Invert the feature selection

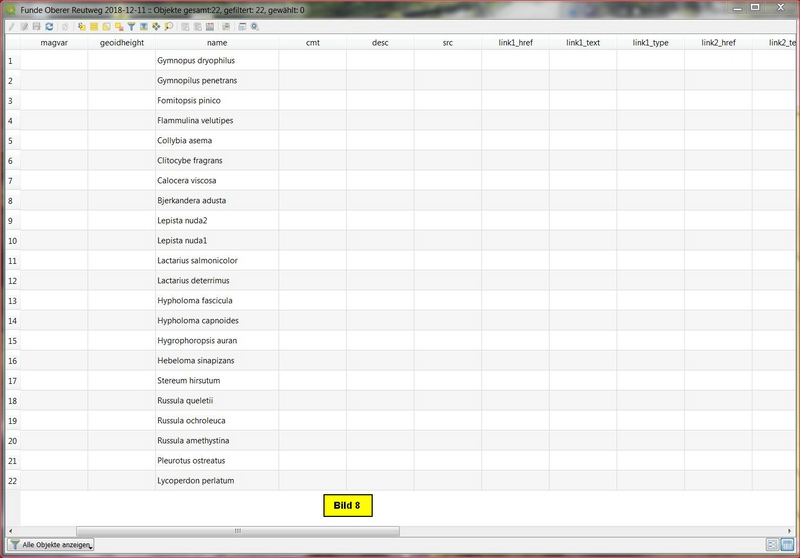pyautogui.click(x=106, y=26)
